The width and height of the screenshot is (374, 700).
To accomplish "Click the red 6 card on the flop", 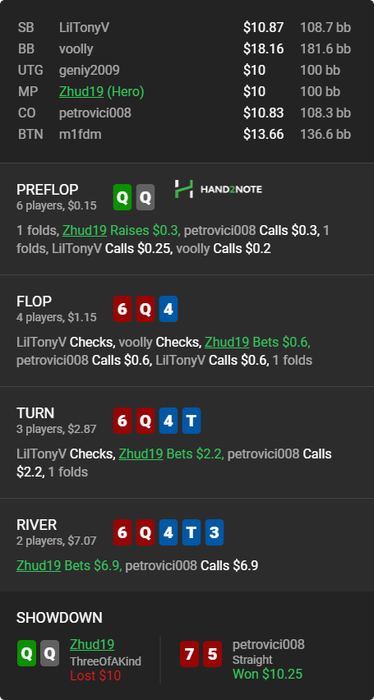I will click(122, 309).
